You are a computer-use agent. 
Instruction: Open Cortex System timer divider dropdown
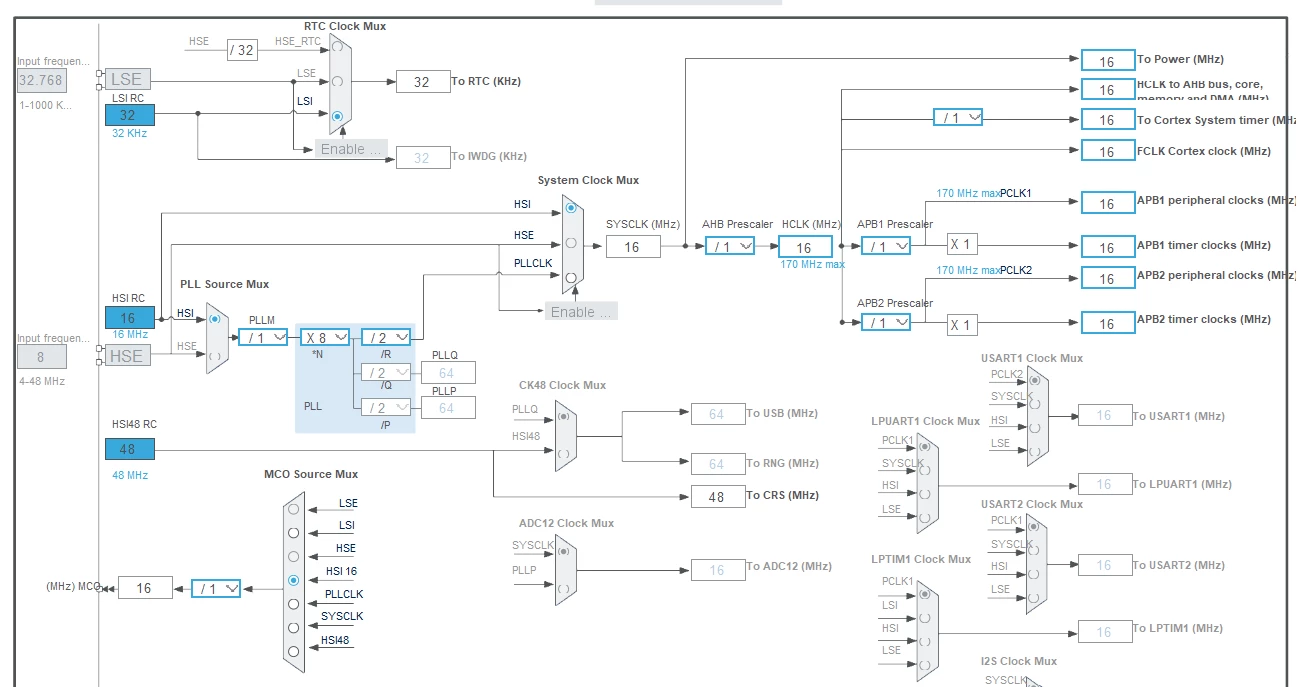click(958, 118)
